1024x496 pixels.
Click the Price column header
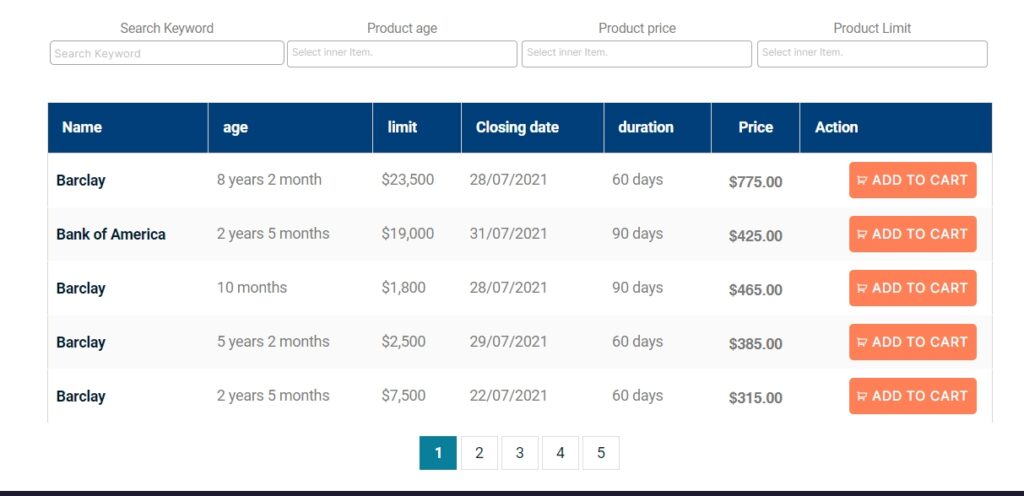755,127
